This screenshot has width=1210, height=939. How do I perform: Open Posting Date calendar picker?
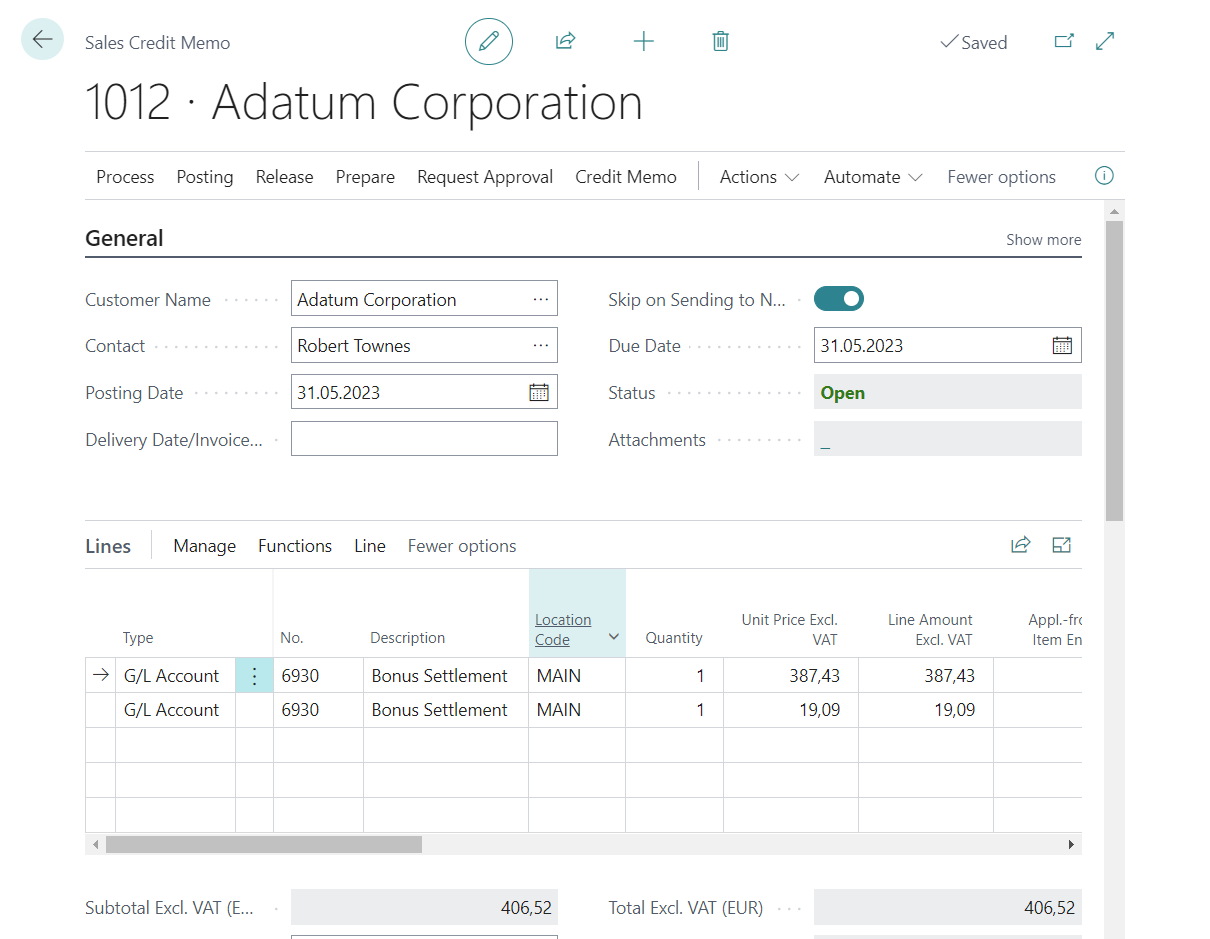coord(539,393)
